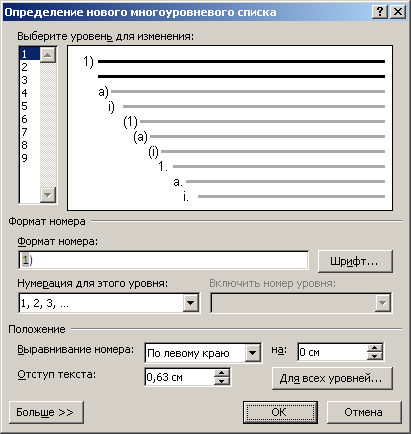
Task: Click the help question mark button
Action: click(x=380, y=12)
